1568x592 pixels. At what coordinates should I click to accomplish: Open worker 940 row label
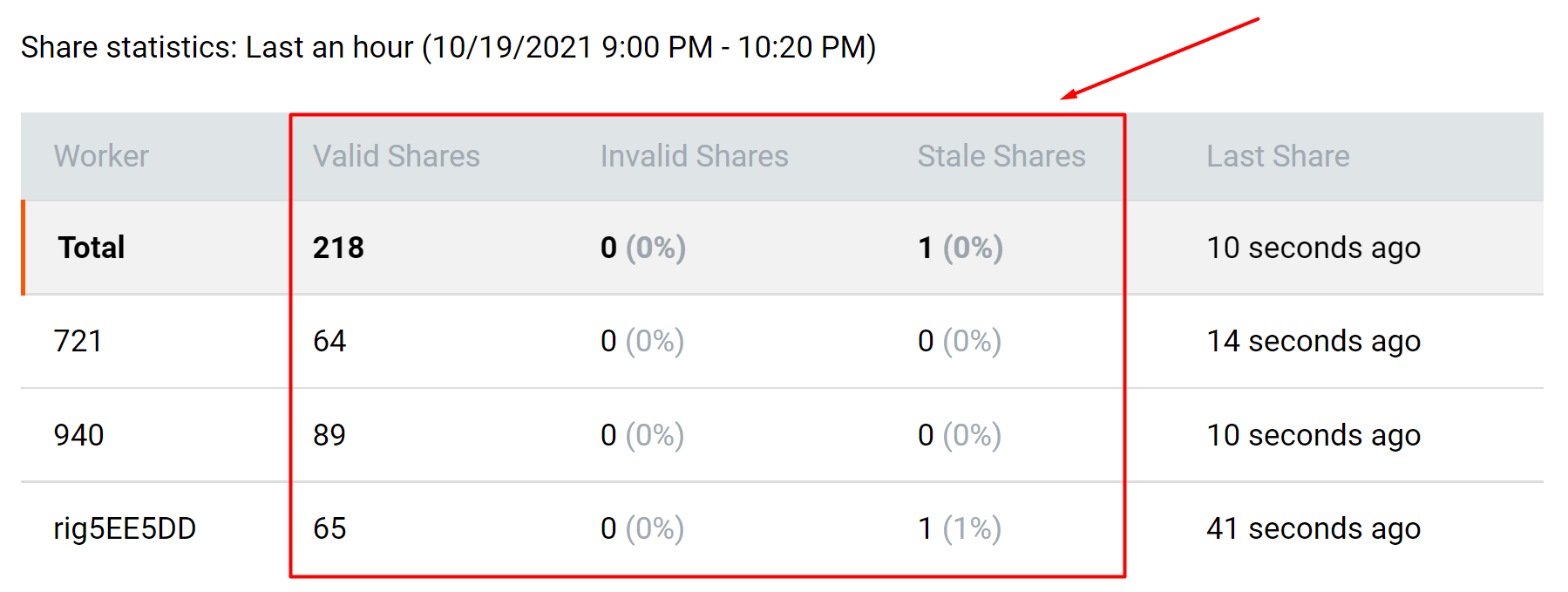point(78,434)
